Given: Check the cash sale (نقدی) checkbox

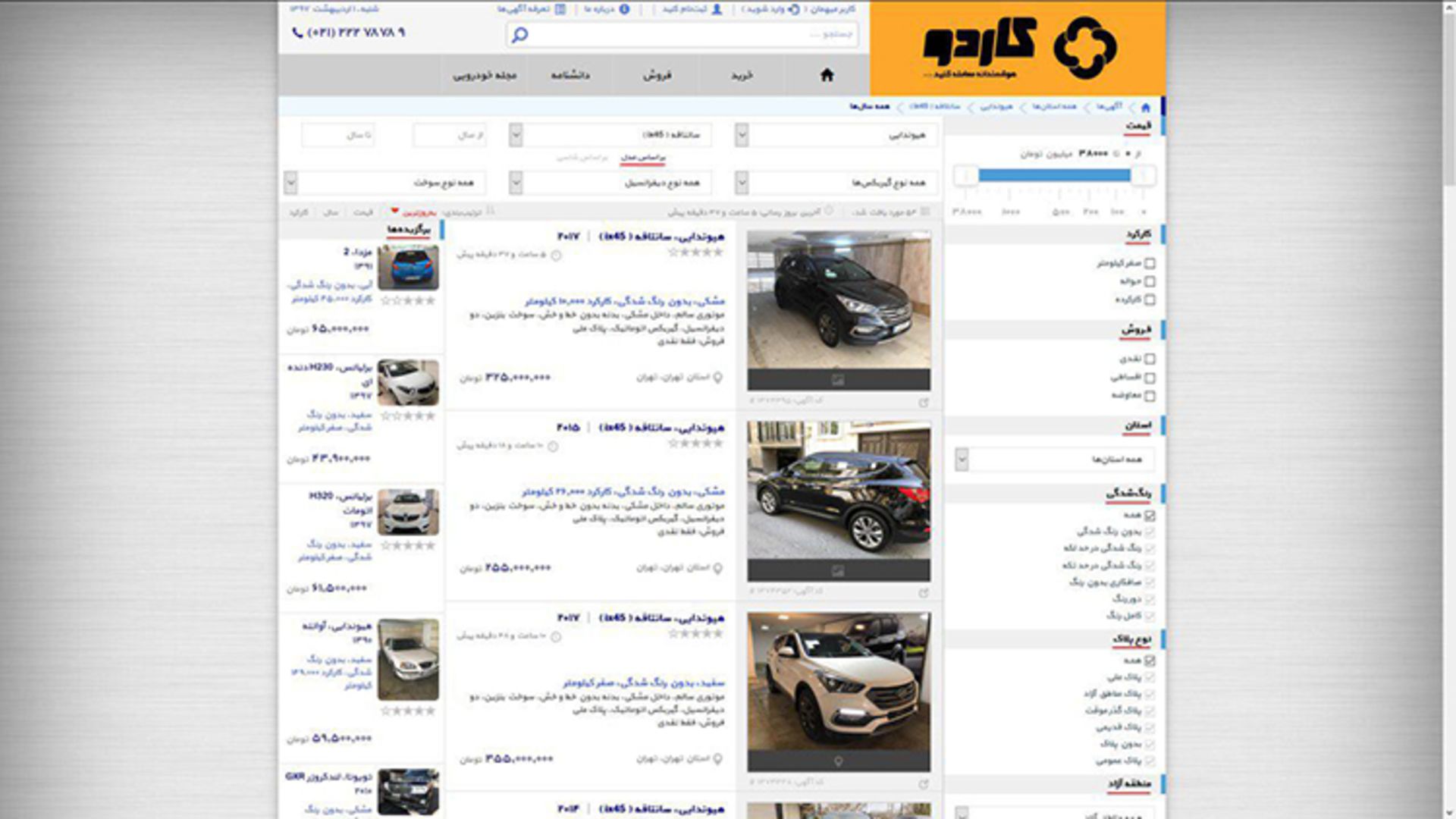Looking at the screenshot, I should tap(1150, 359).
